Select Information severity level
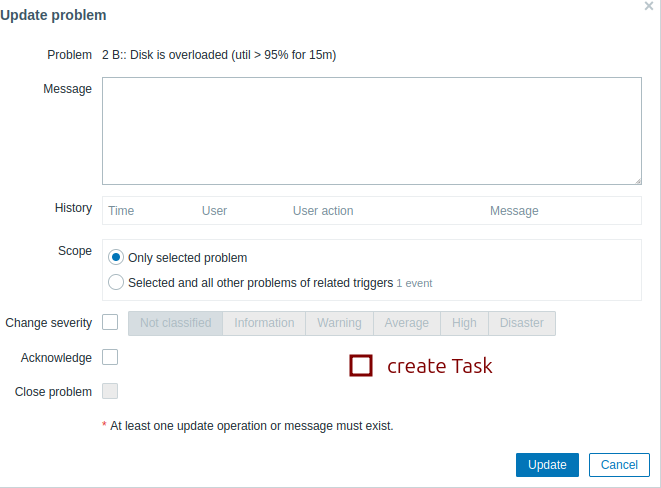 264,323
